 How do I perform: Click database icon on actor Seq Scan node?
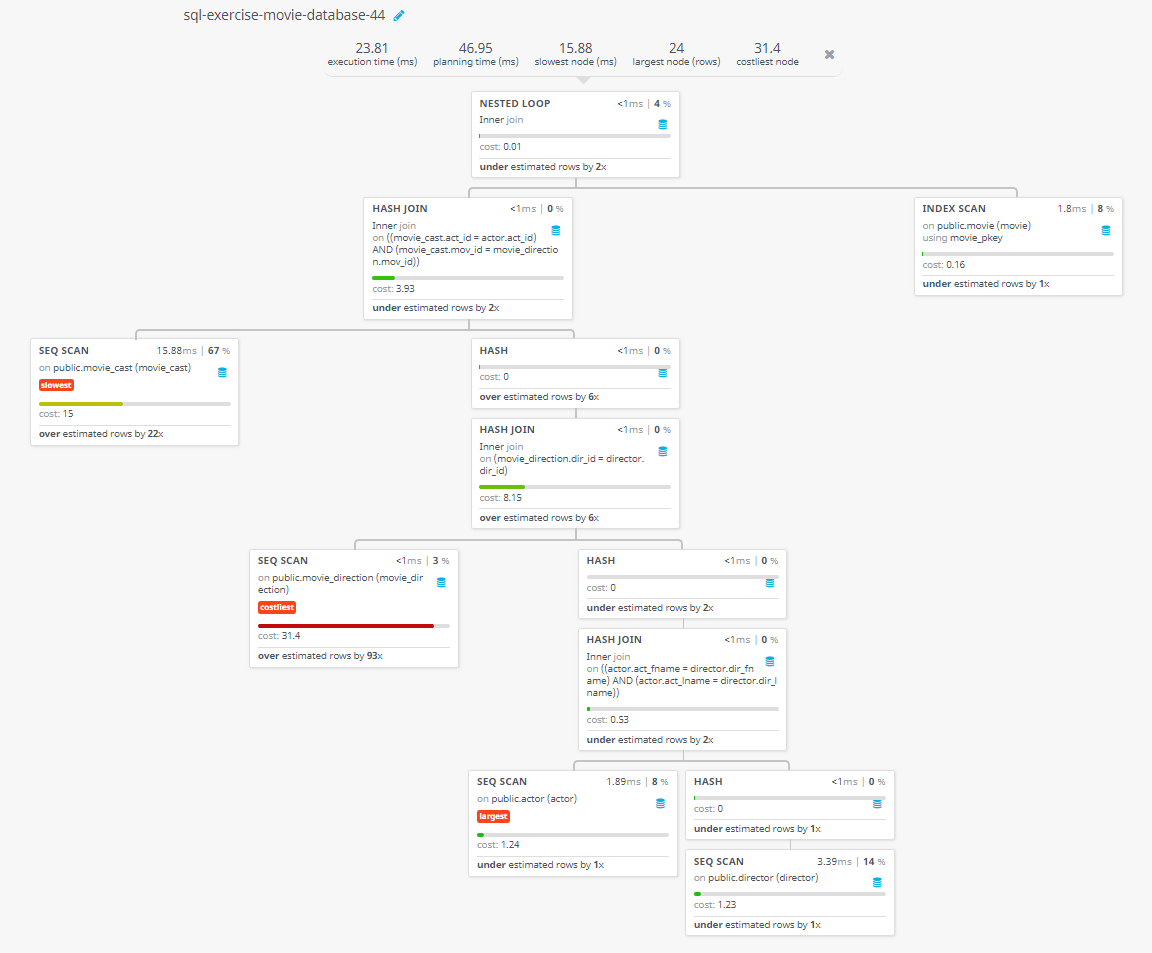pyautogui.click(x=660, y=803)
